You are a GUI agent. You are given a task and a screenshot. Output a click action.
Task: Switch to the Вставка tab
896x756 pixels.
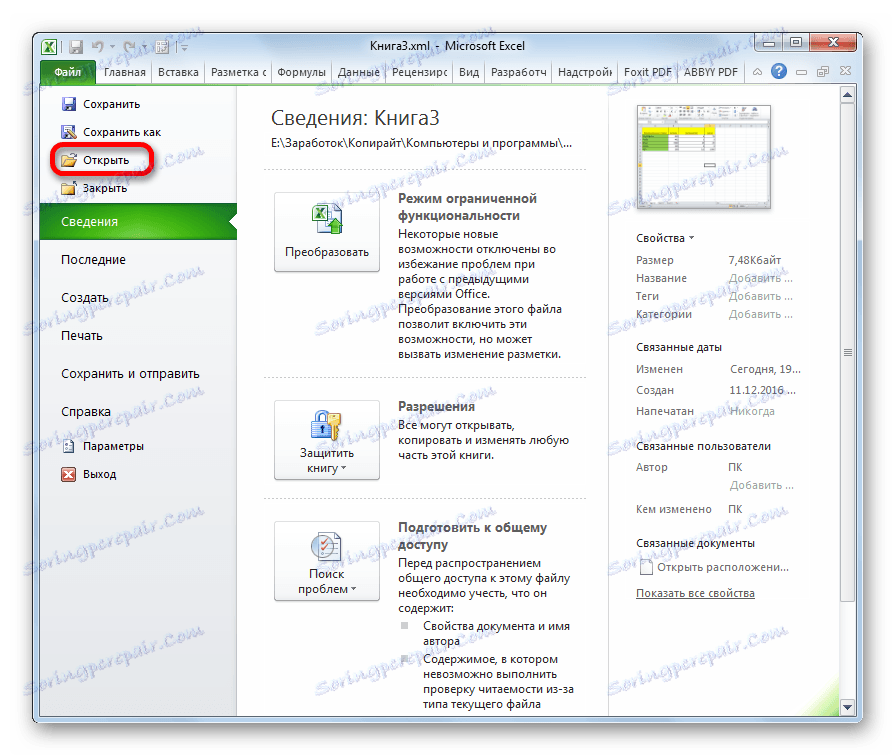[178, 73]
